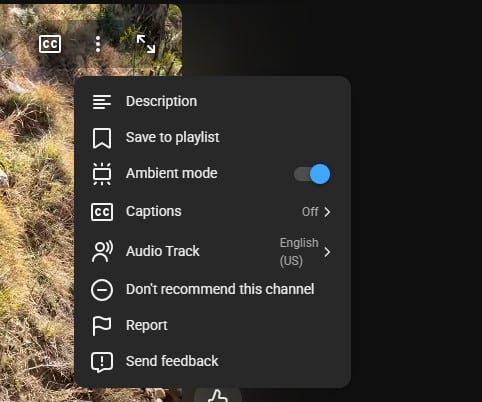Select the Ambient mode label

coord(172,173)
